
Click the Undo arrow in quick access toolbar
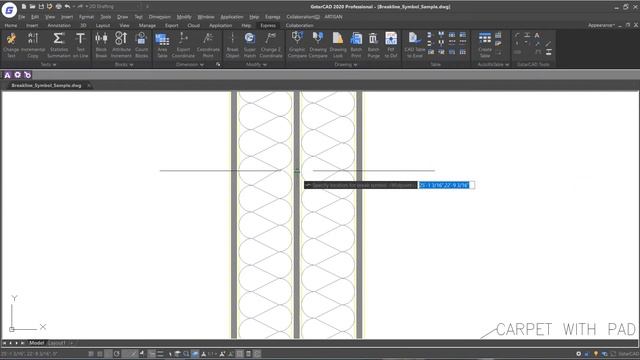(67, 7)
